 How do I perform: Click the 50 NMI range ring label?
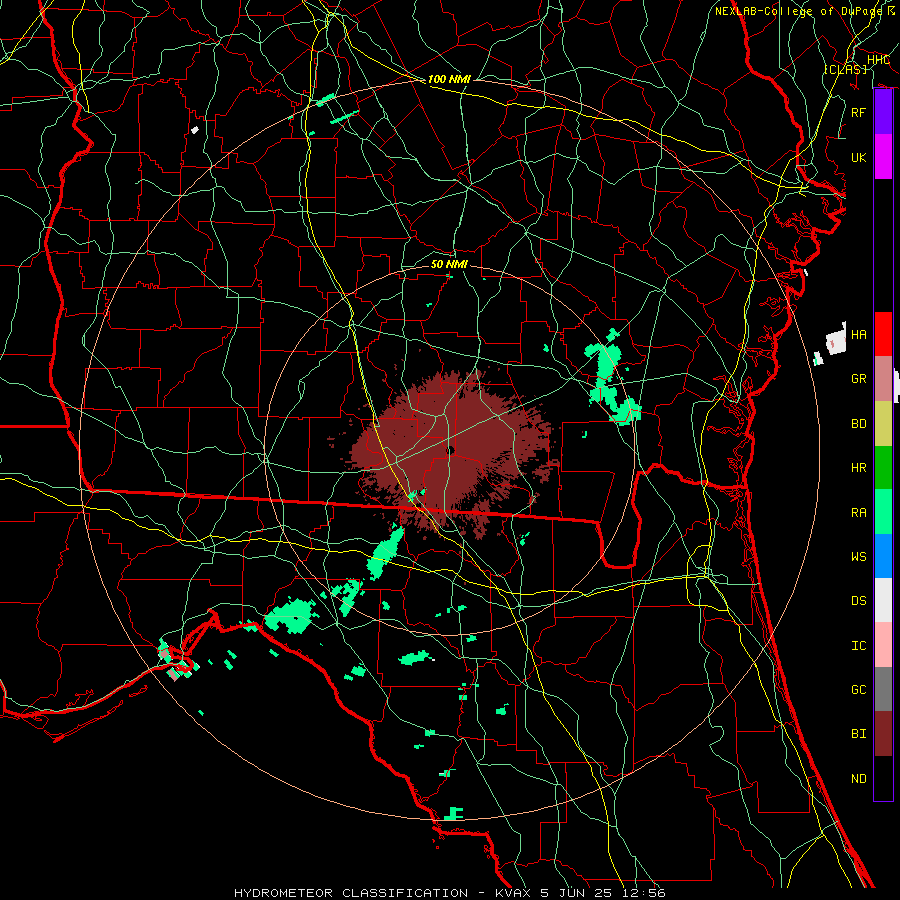(x=449, y=264)
